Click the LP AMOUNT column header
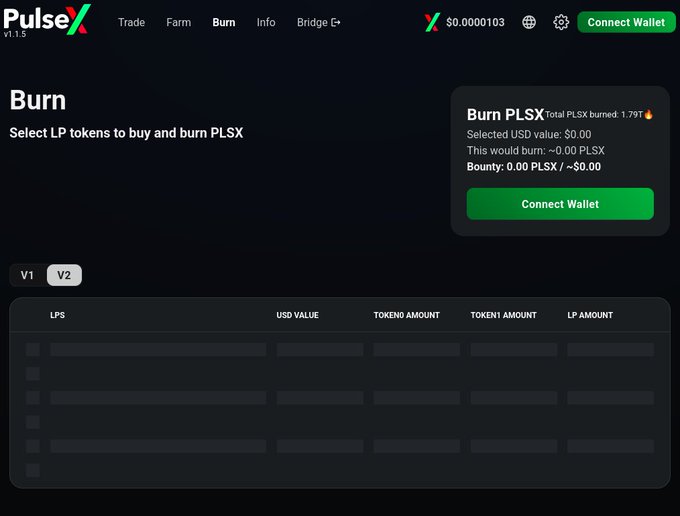 590,315
